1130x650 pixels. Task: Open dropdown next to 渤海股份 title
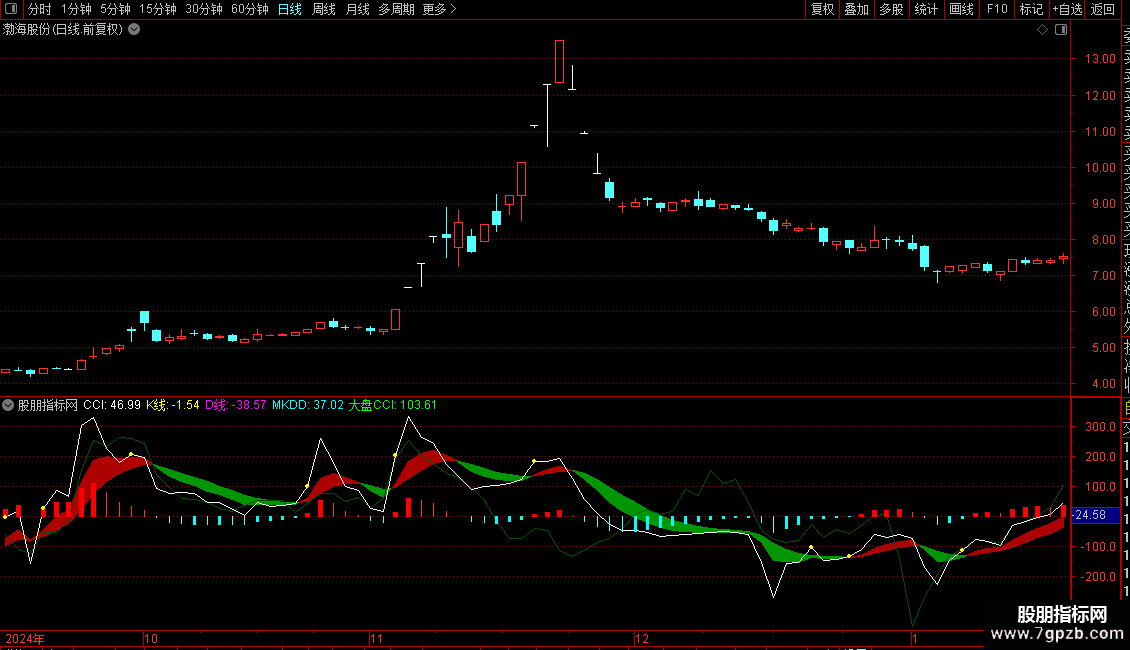pyautogui.click(x=134, y=29)
